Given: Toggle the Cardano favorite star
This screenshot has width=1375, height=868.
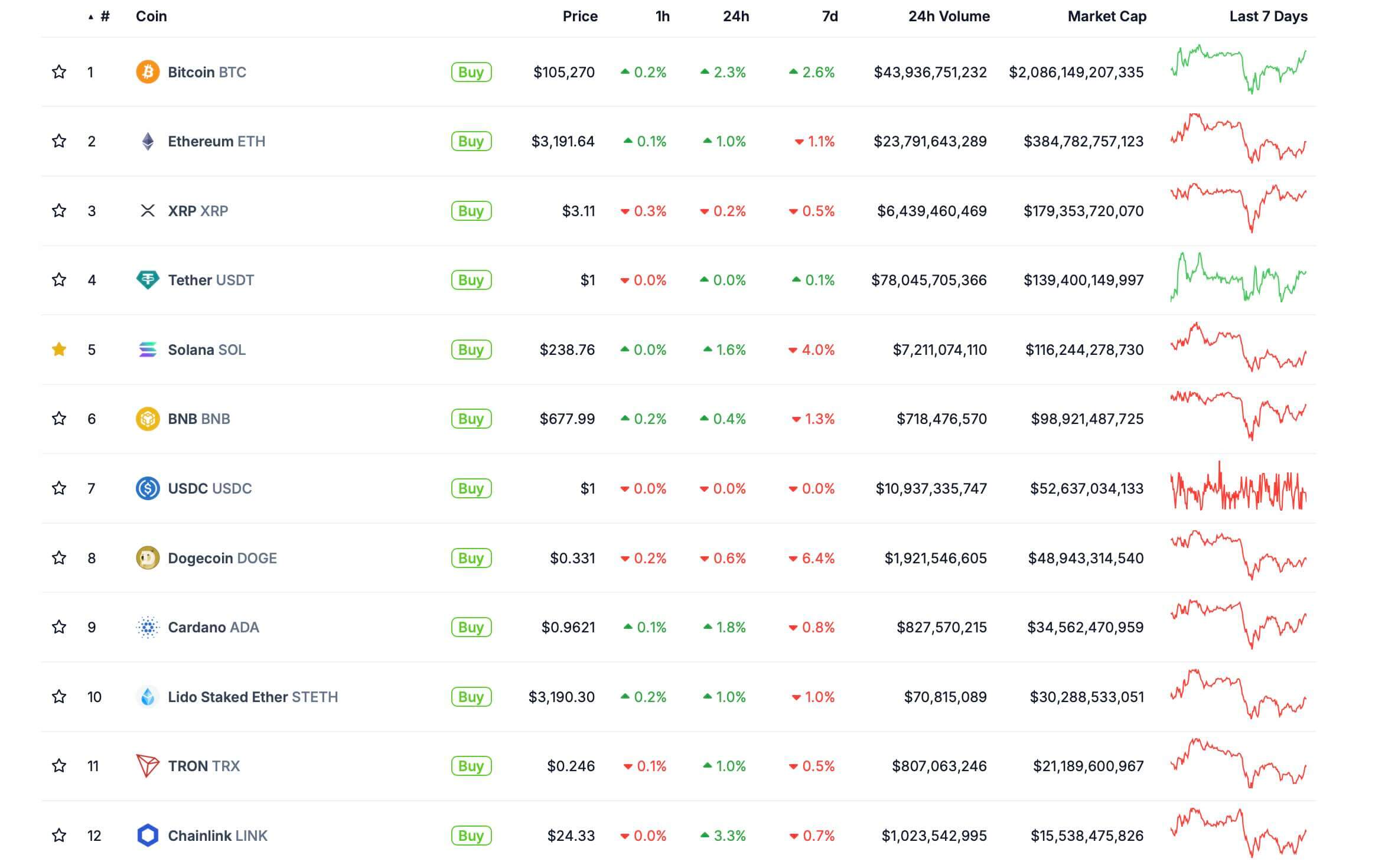Looking at the screenshot, I should pos(59,627).
